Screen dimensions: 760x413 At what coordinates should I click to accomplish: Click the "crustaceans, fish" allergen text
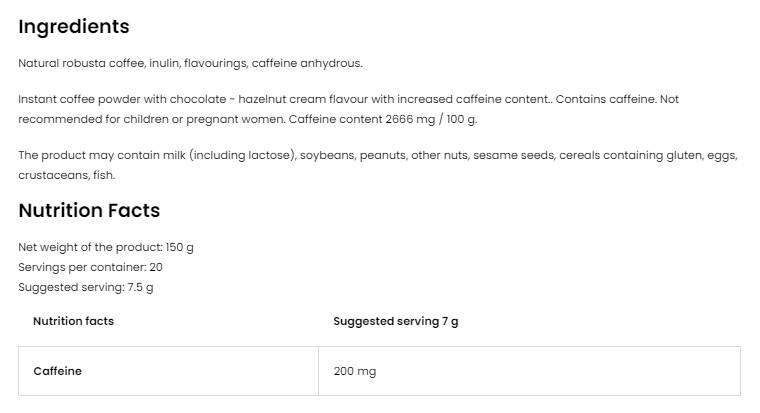click(66, 175)
